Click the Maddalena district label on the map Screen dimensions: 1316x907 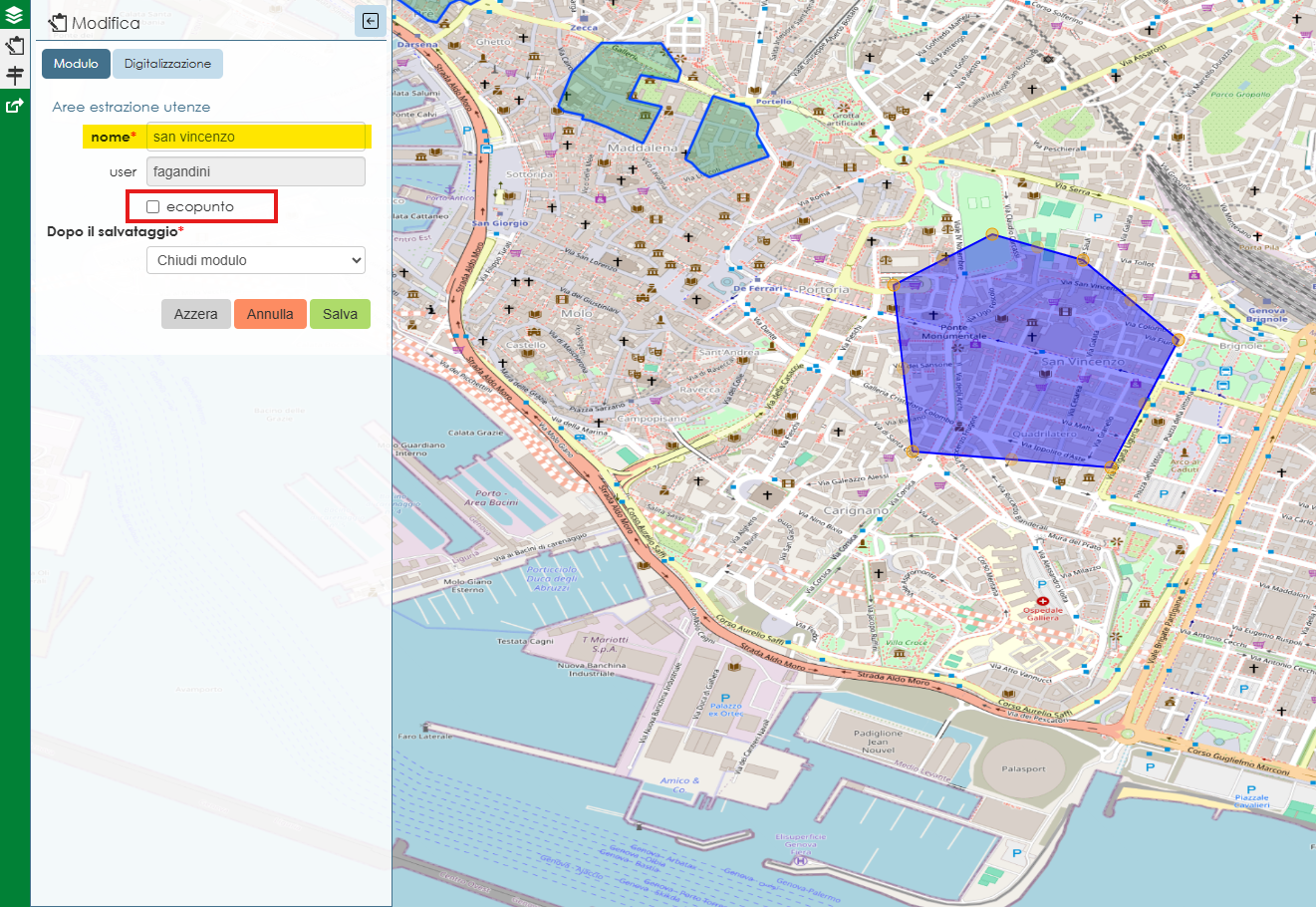pyautogui.click(x=643, y=148)
